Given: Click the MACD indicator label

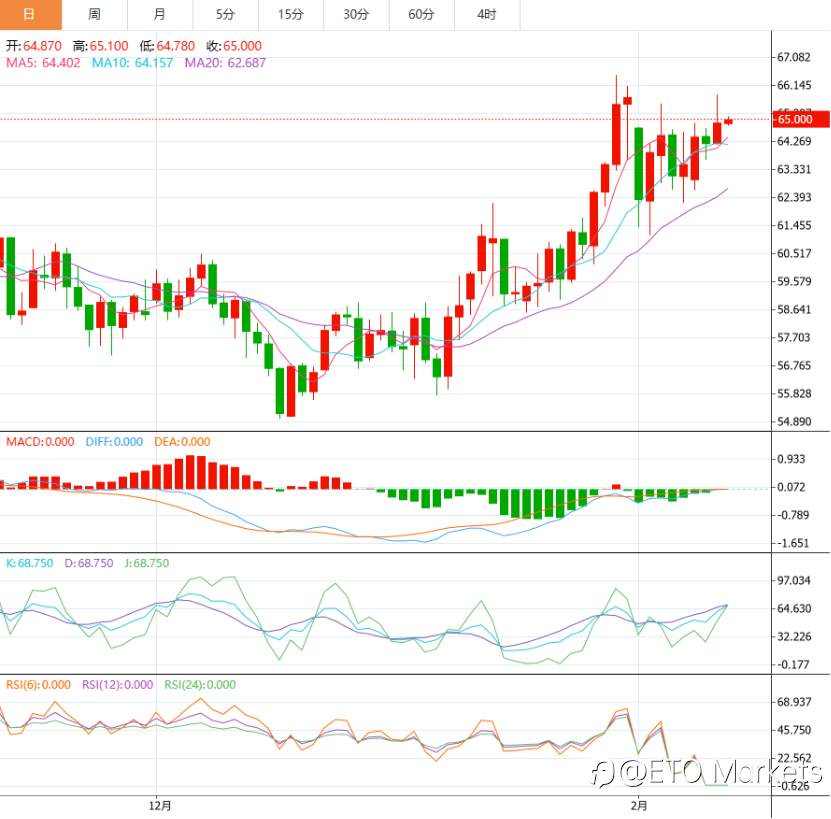Looking at the screenshot, I should click(x=37, y=441).
